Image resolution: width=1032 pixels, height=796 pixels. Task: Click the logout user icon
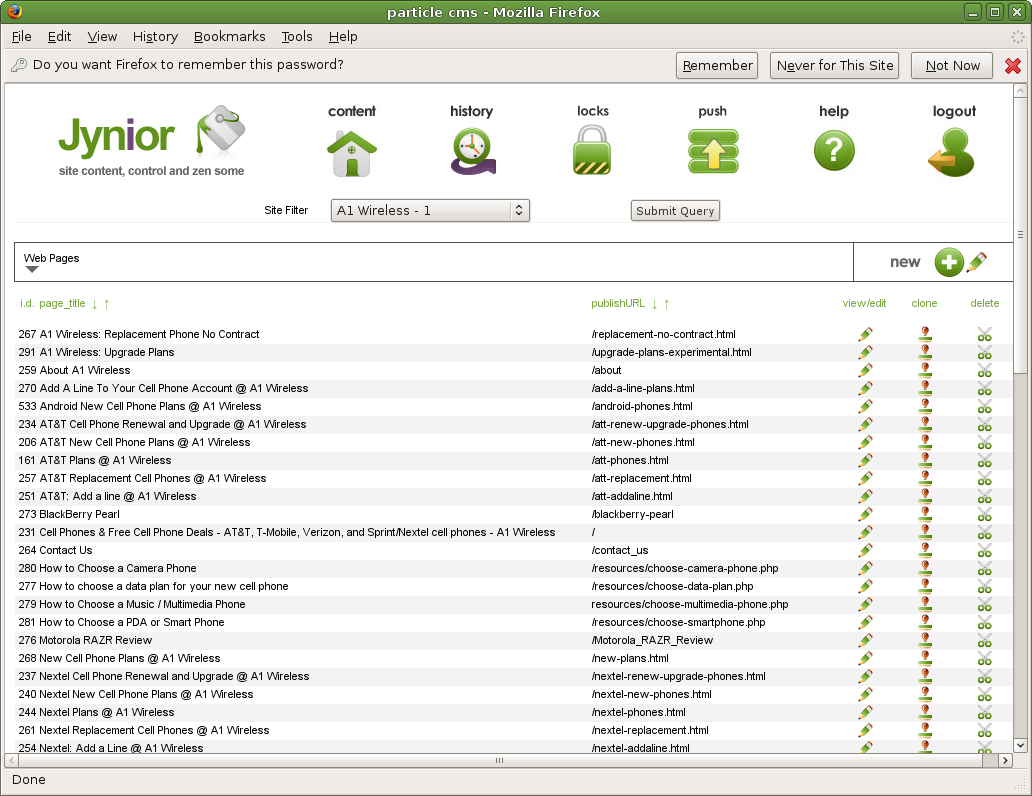(953, 152)
